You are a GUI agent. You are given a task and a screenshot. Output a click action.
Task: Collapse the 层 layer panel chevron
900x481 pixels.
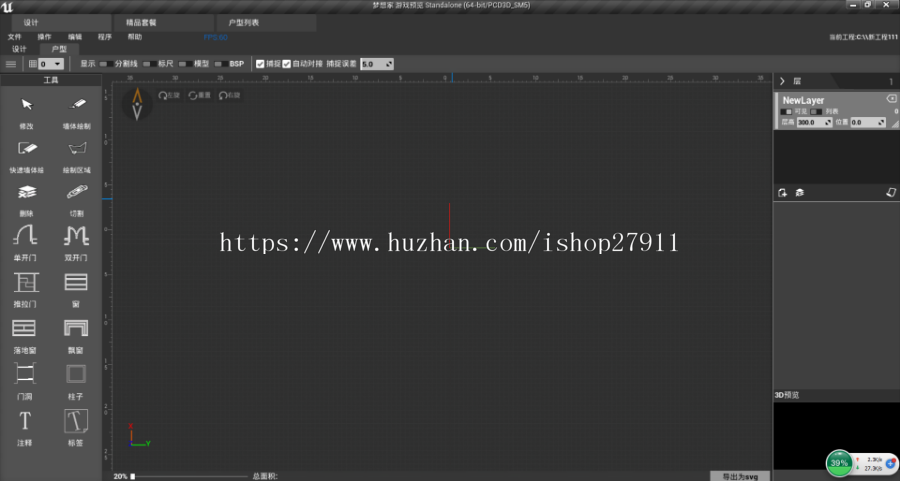(782, 81)
